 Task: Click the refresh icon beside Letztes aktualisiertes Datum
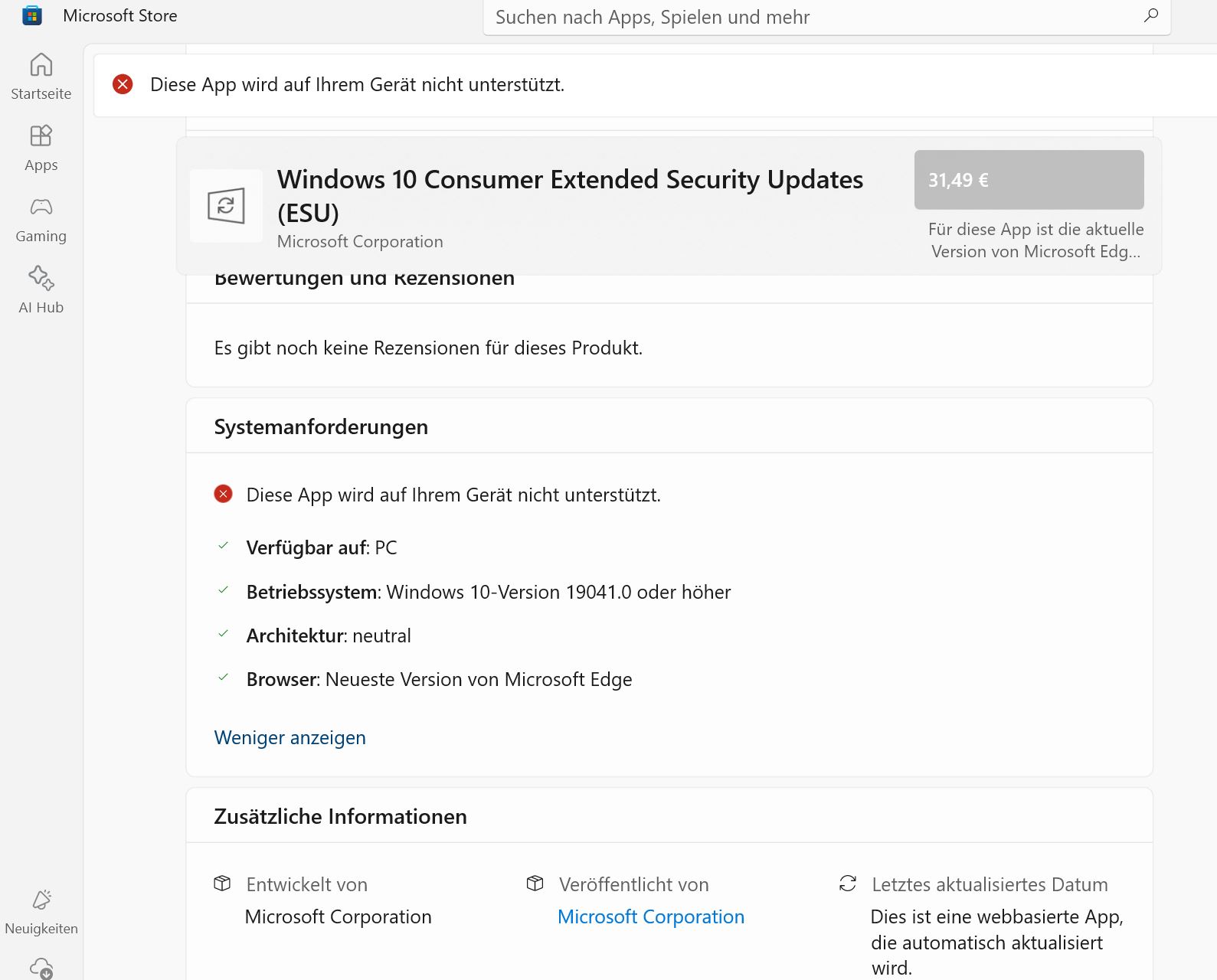click(848, 884)
